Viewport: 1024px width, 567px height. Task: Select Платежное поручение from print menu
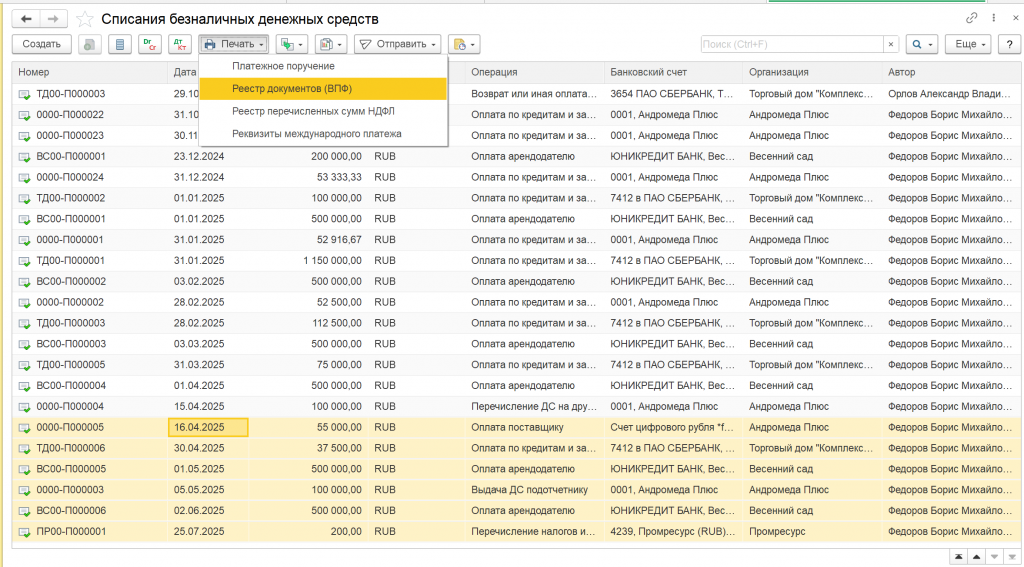pos(283,66)
